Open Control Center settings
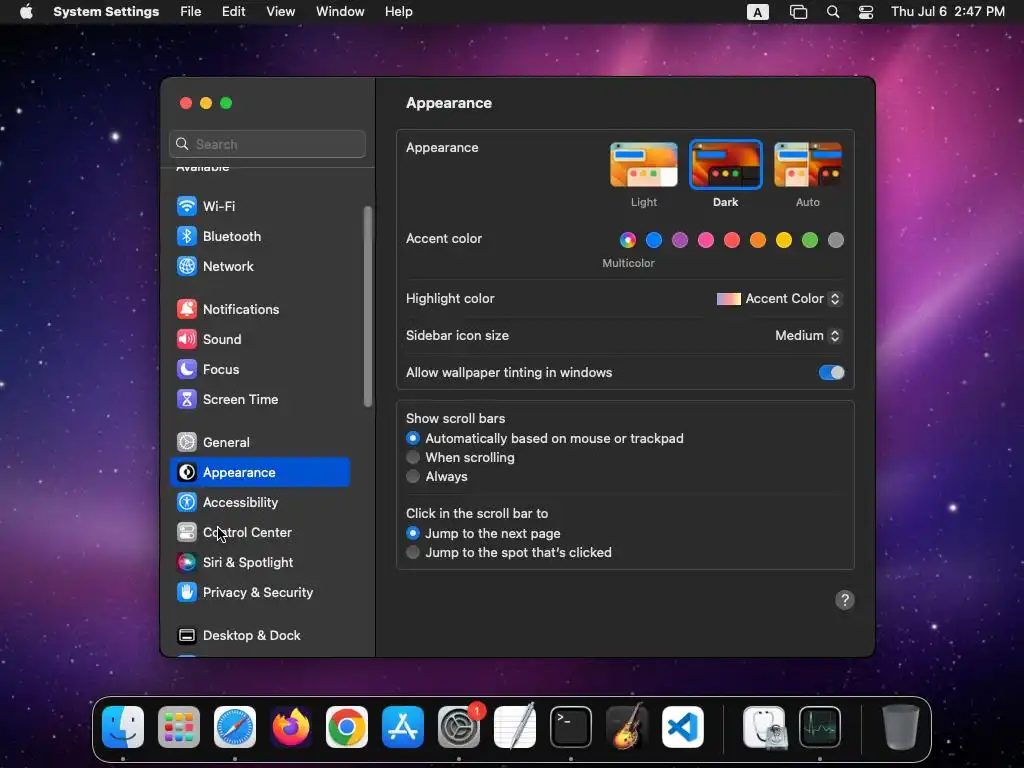This screenshot has width=1024, height=768. [x=260, y=533]
